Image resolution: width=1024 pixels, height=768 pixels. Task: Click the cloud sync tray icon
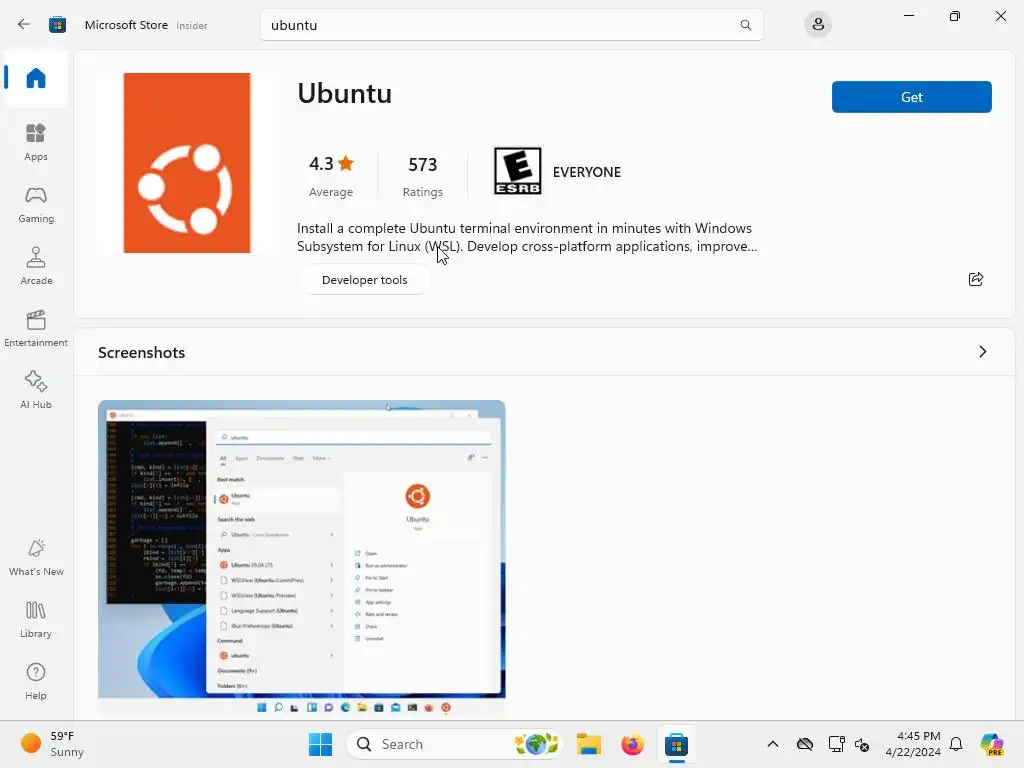point(805,744)
